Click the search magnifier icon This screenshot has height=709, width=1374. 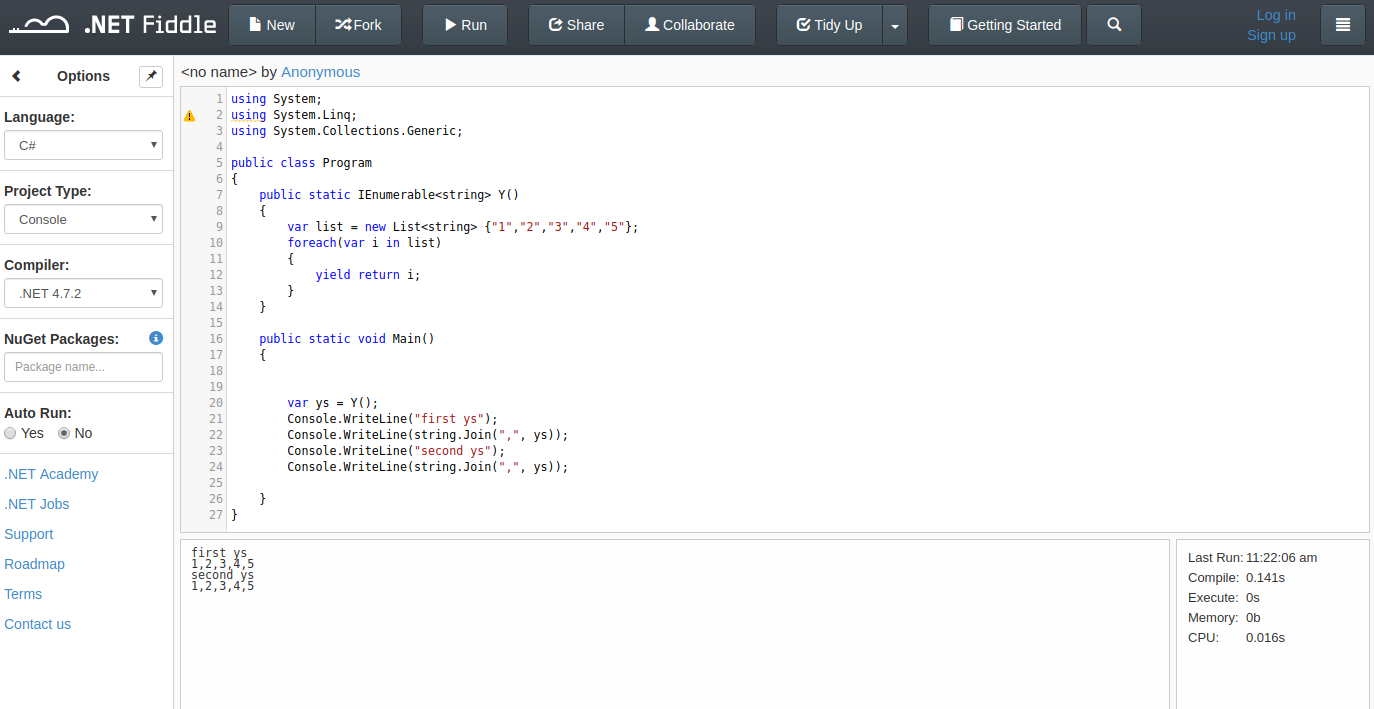(x=1114, y=25)
